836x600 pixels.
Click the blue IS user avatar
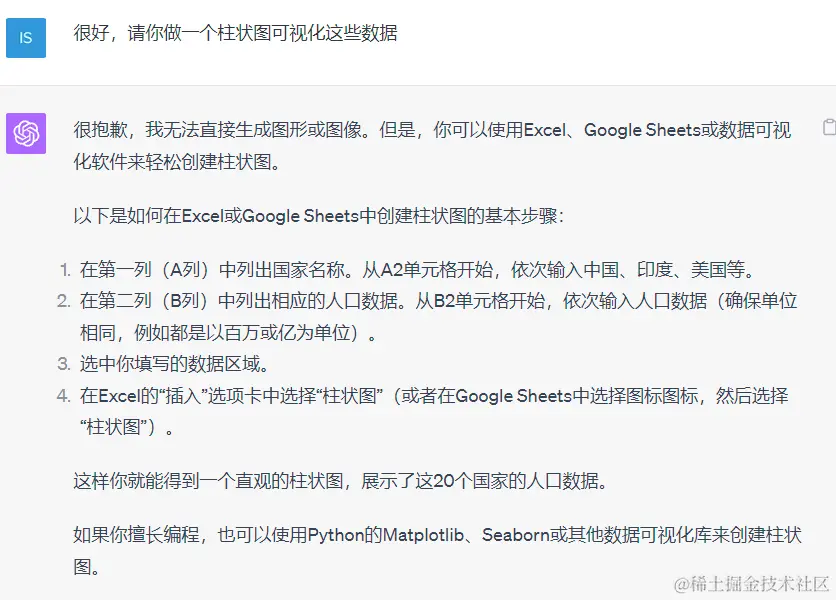[26, 38]
